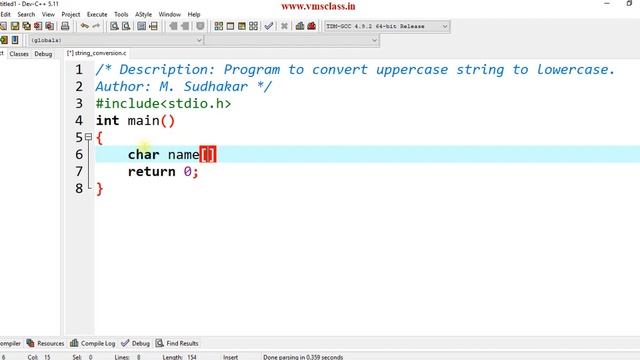Image resolution: width=640 pixels, height=360 pixels.
Task: Click the 'char name[]' code line
Action: 172,154
